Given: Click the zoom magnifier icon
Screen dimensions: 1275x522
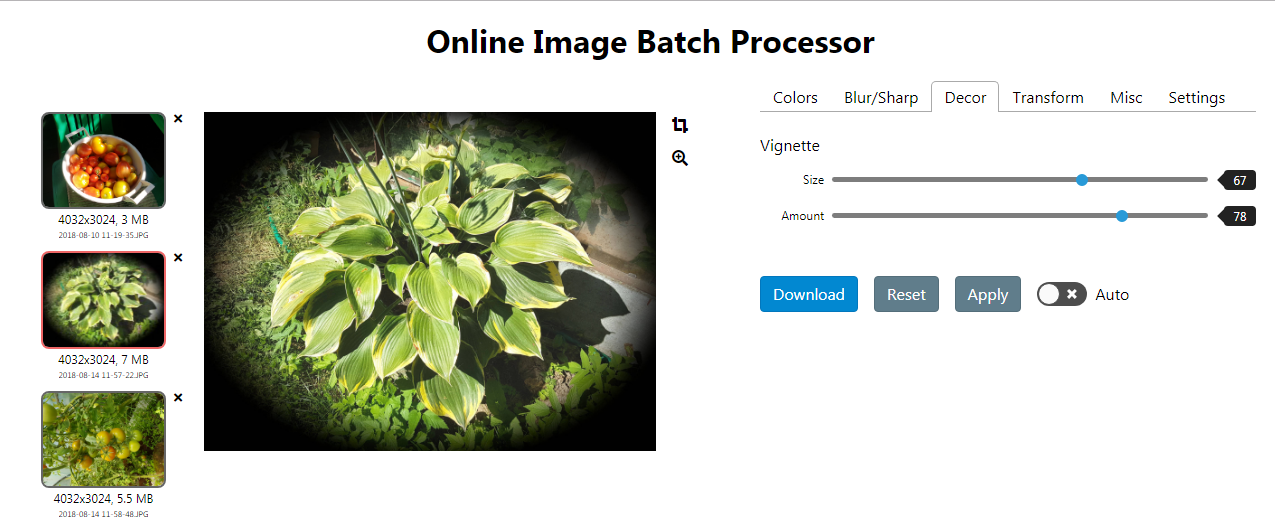Looking at the screenshot, I should (x=680, y=158).
